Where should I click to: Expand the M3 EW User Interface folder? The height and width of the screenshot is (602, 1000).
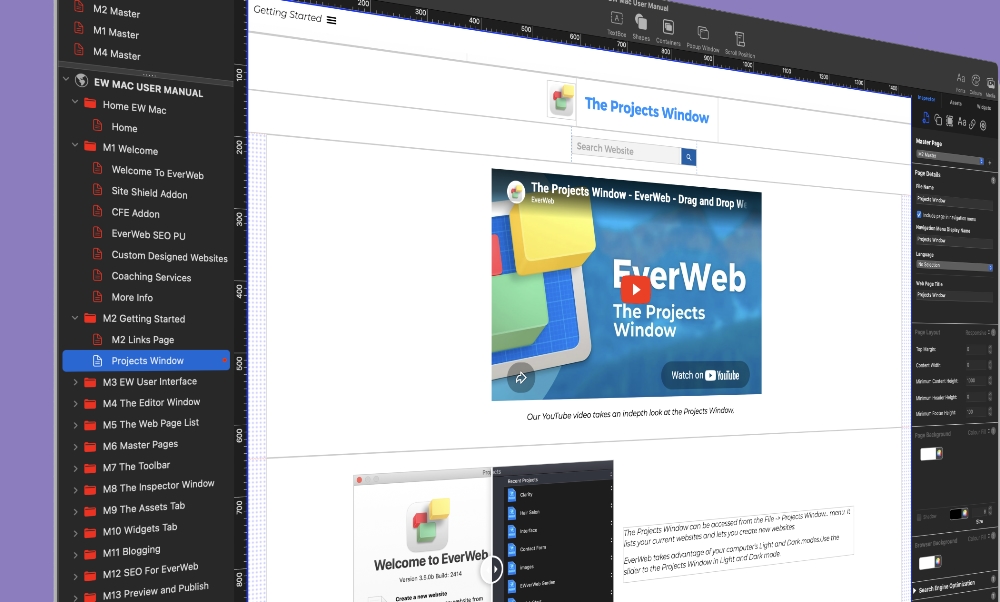pos(75,381)
